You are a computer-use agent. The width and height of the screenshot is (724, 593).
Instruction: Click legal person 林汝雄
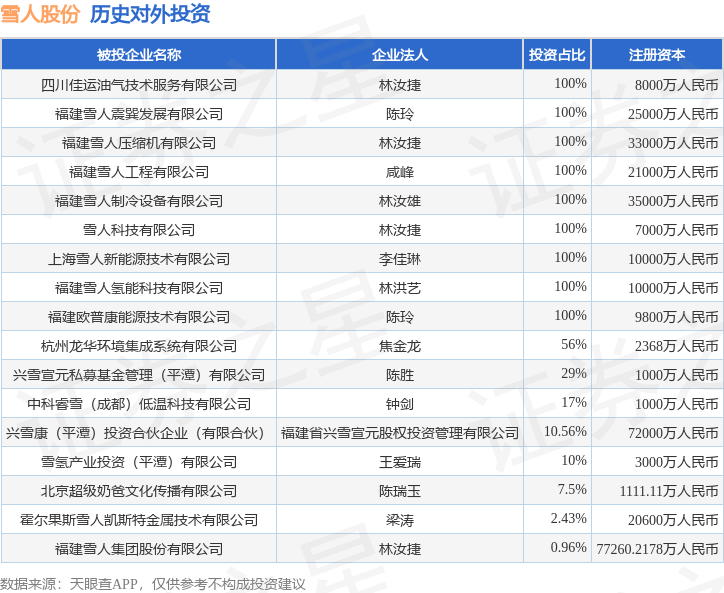pyautogui.click(x=400, y=201)
